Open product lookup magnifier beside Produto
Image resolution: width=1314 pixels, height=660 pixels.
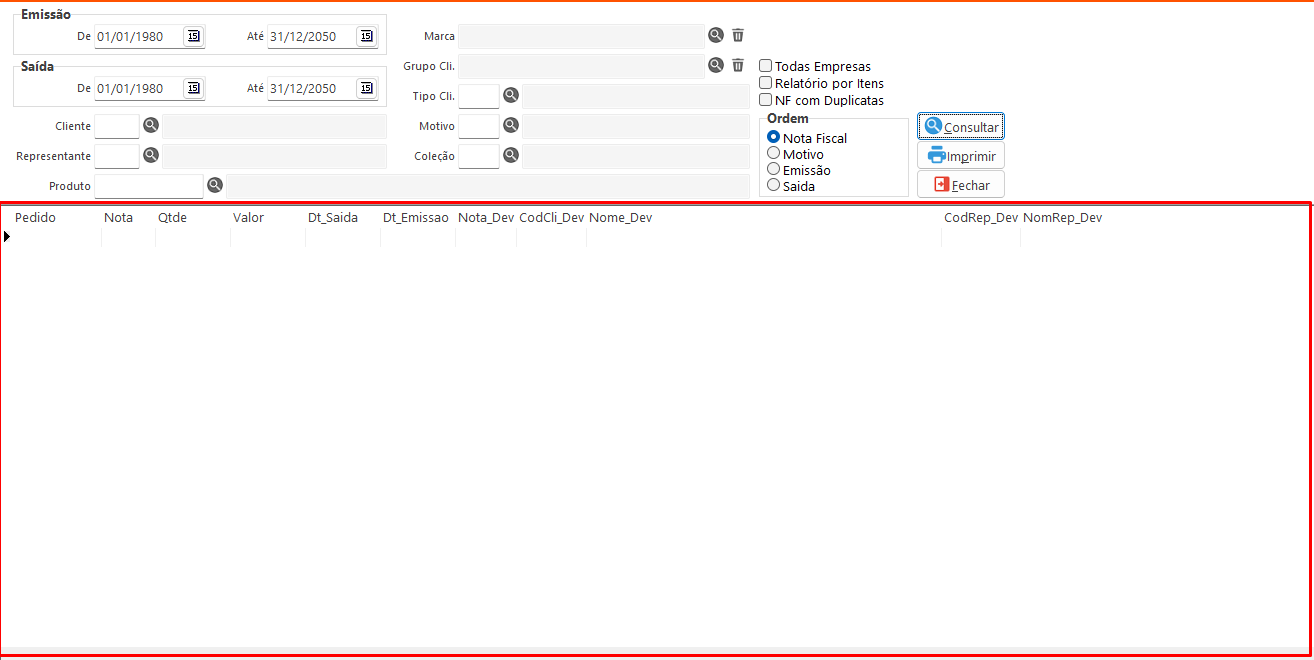pyautogui.click(x=214, y=186)
